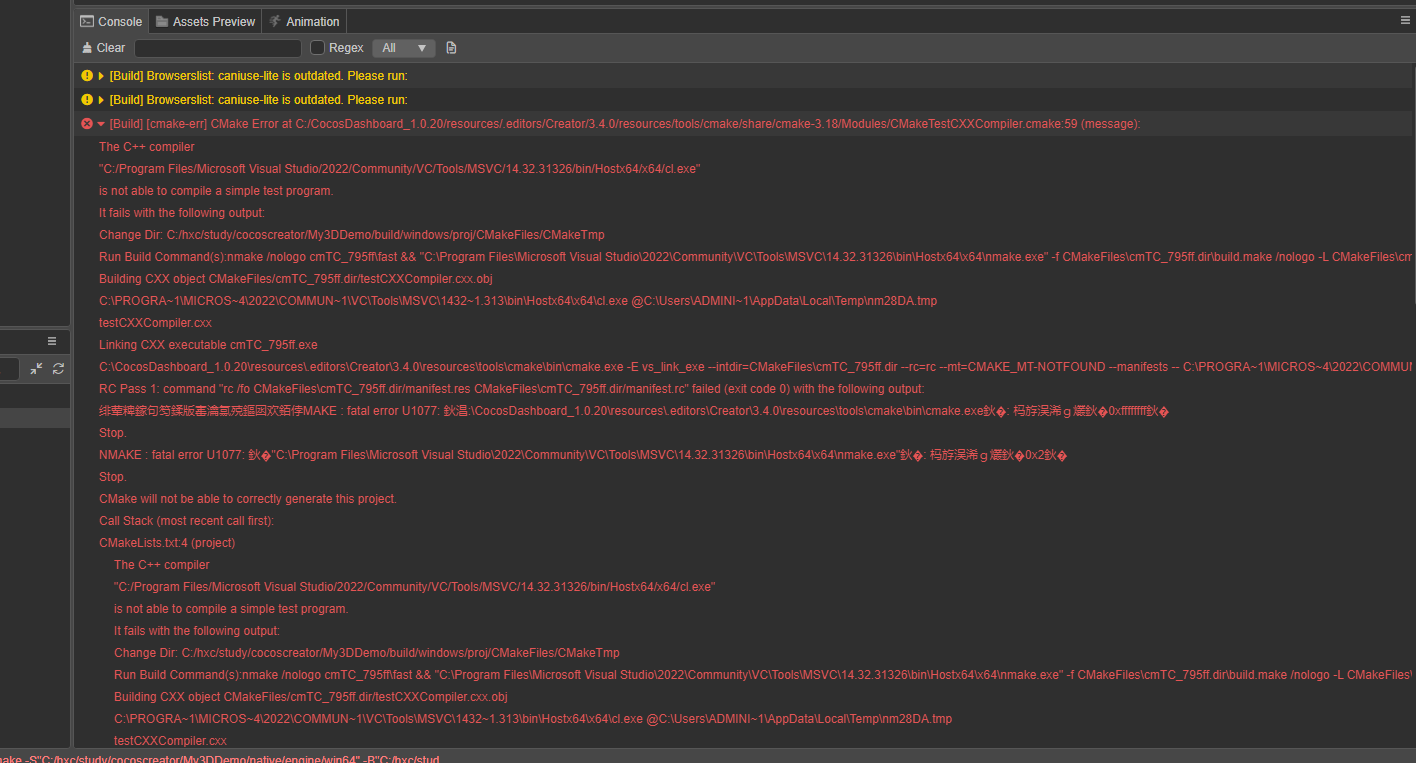This screenshot has width=1416, height=763.
Task: Select the "Linking CXX executable cmTC_795ff.exe" line
Action: (208, 345)
